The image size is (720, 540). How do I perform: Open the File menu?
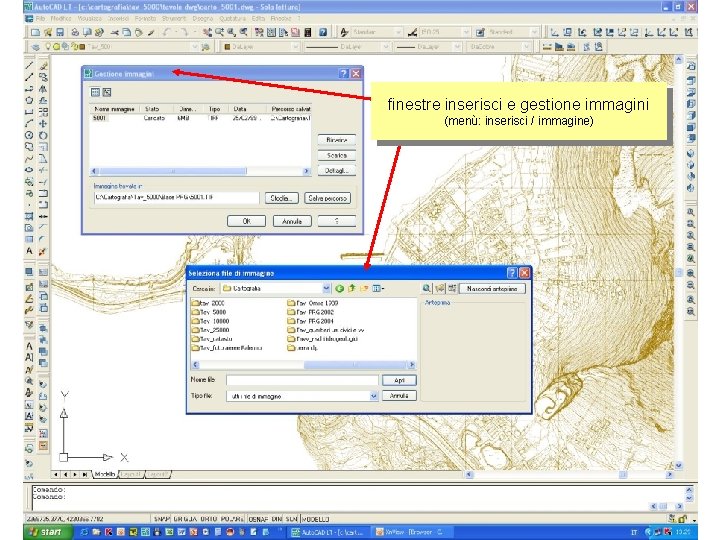pos(40,18)
